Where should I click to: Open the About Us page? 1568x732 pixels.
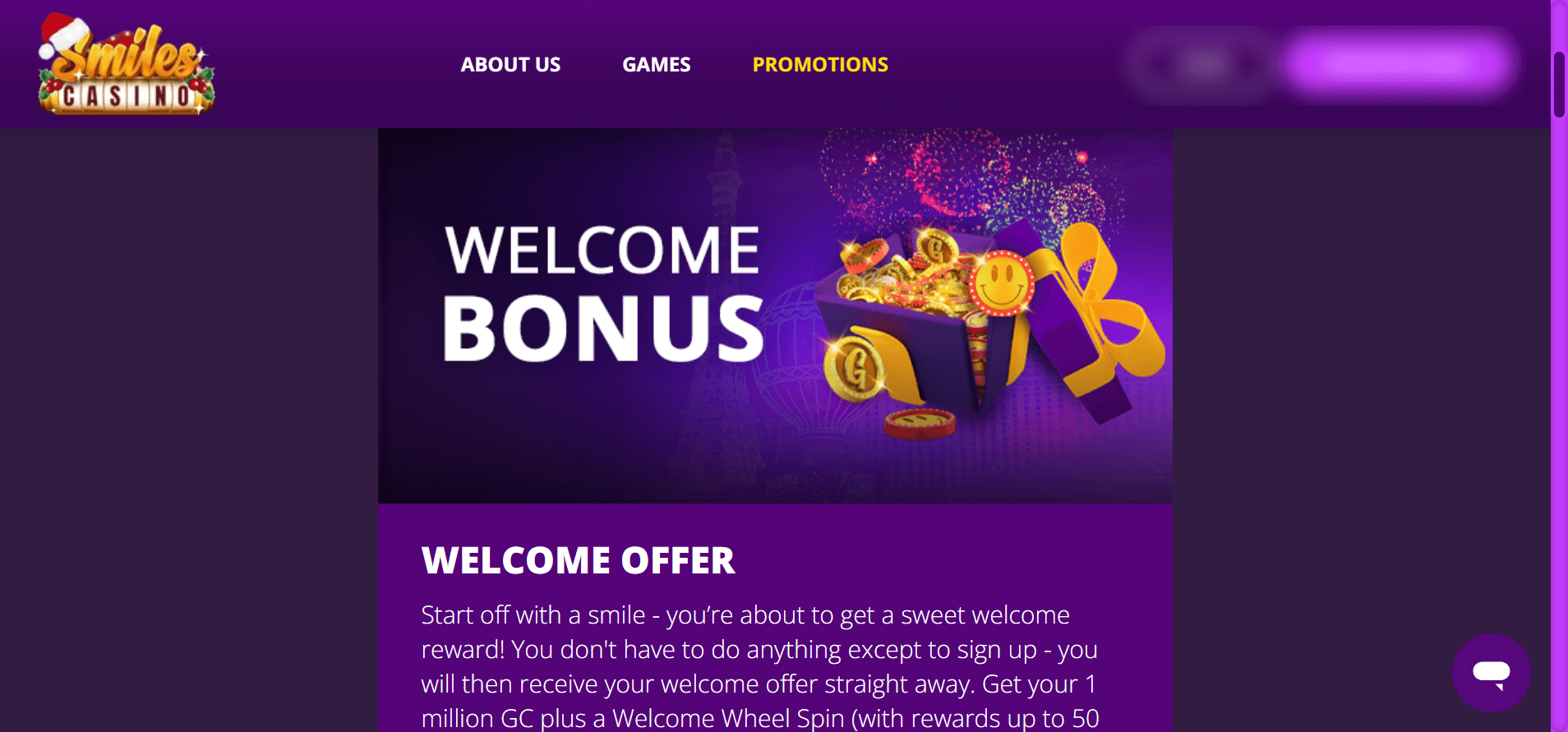pos(510,65)
